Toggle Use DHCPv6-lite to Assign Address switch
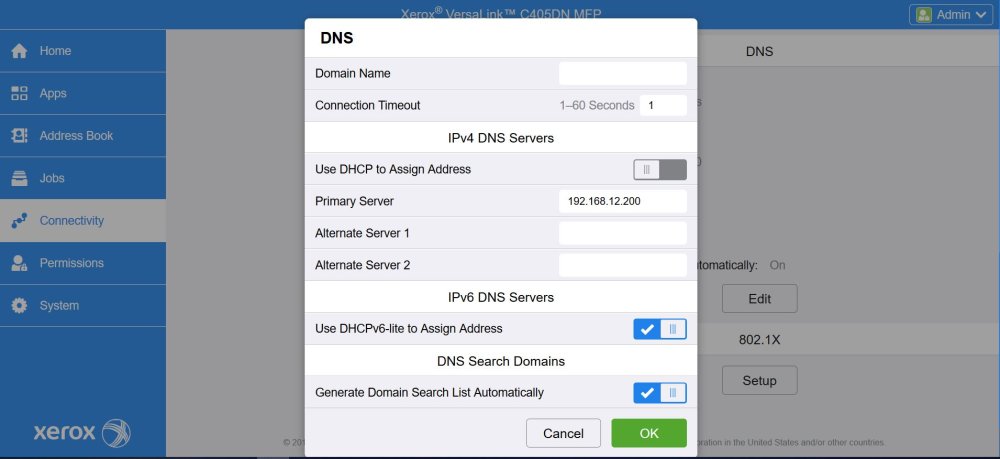The height and width of the screenshot is (459, 1000). click(660, 329)
